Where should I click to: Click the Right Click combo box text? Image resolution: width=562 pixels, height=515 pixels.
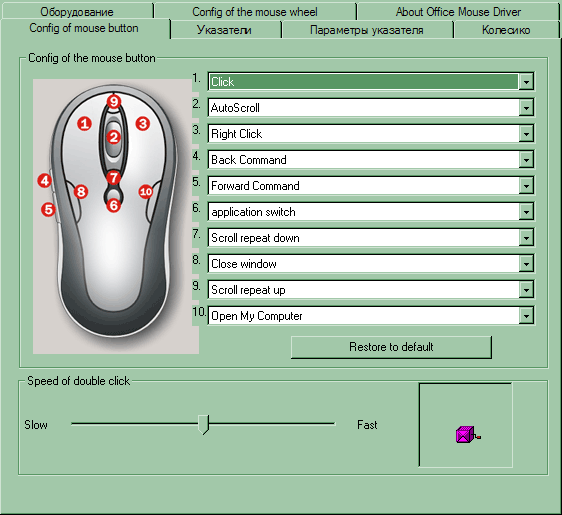click(237, 134)
